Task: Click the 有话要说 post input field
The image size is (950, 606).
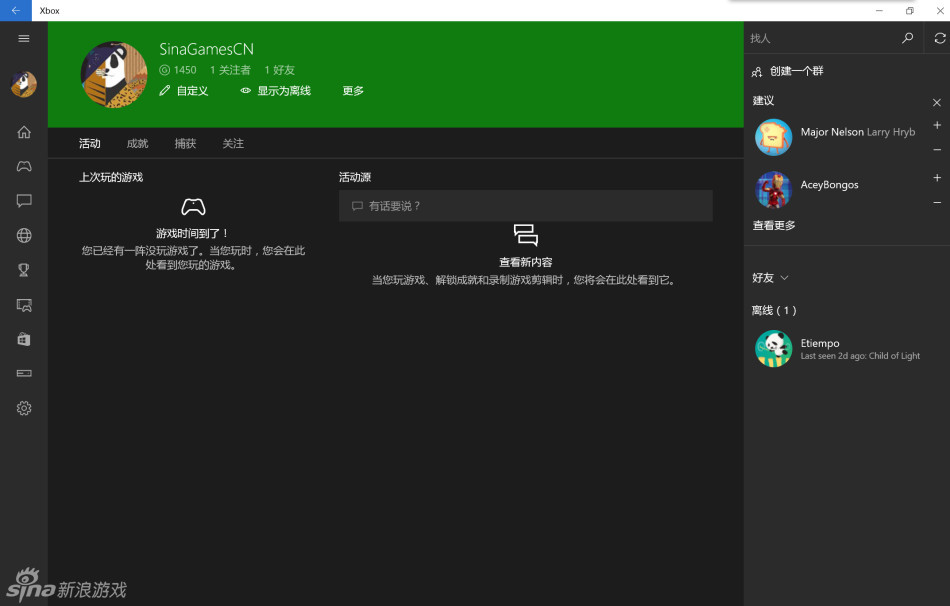Action: coord(525,206)
